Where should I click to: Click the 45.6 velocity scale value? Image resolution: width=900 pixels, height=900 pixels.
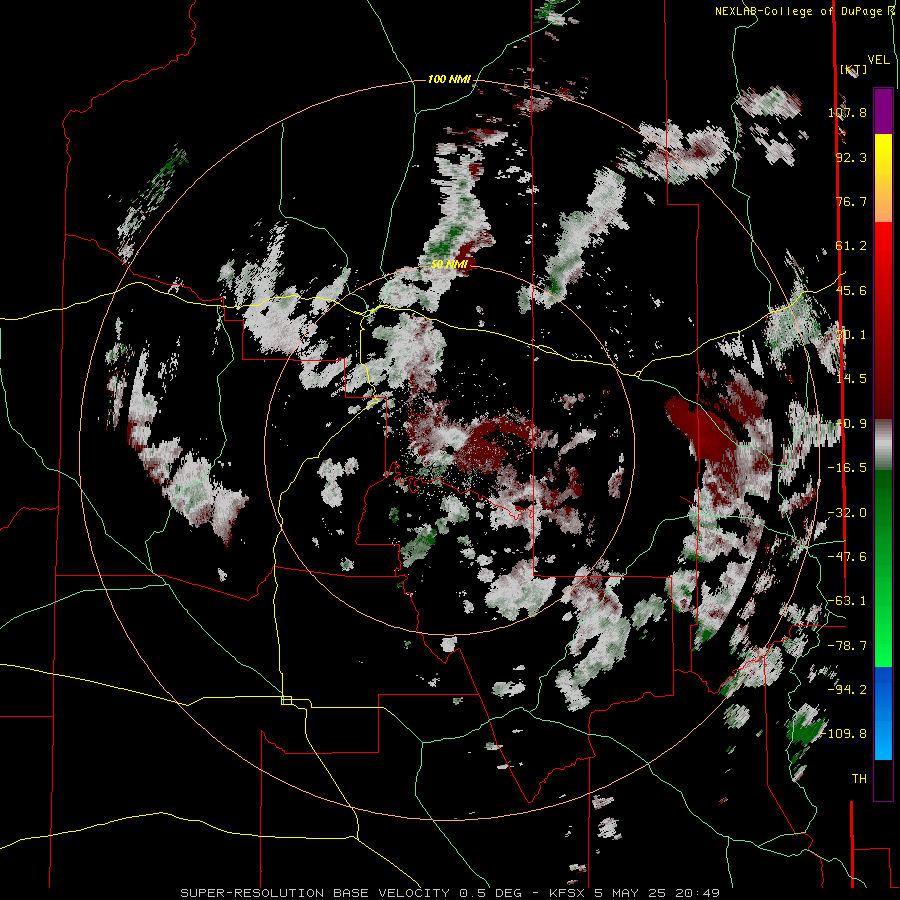pyautogui.click(x=851, y=290)
